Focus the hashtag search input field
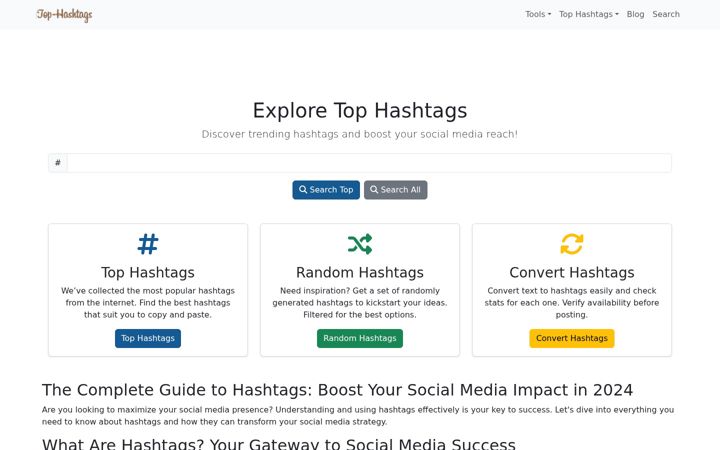The width and height of the screenshot is (720, 450). [369, 163]
